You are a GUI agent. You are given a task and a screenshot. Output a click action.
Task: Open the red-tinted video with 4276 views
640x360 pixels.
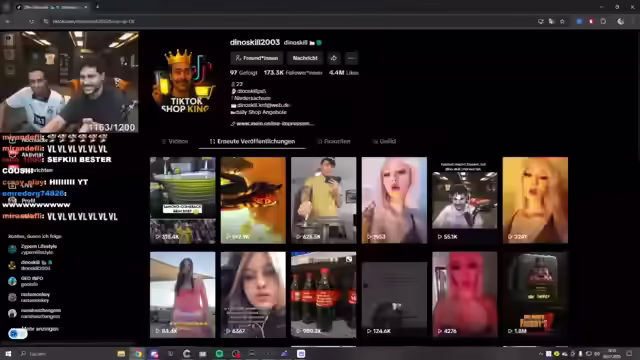pos(464,295)
